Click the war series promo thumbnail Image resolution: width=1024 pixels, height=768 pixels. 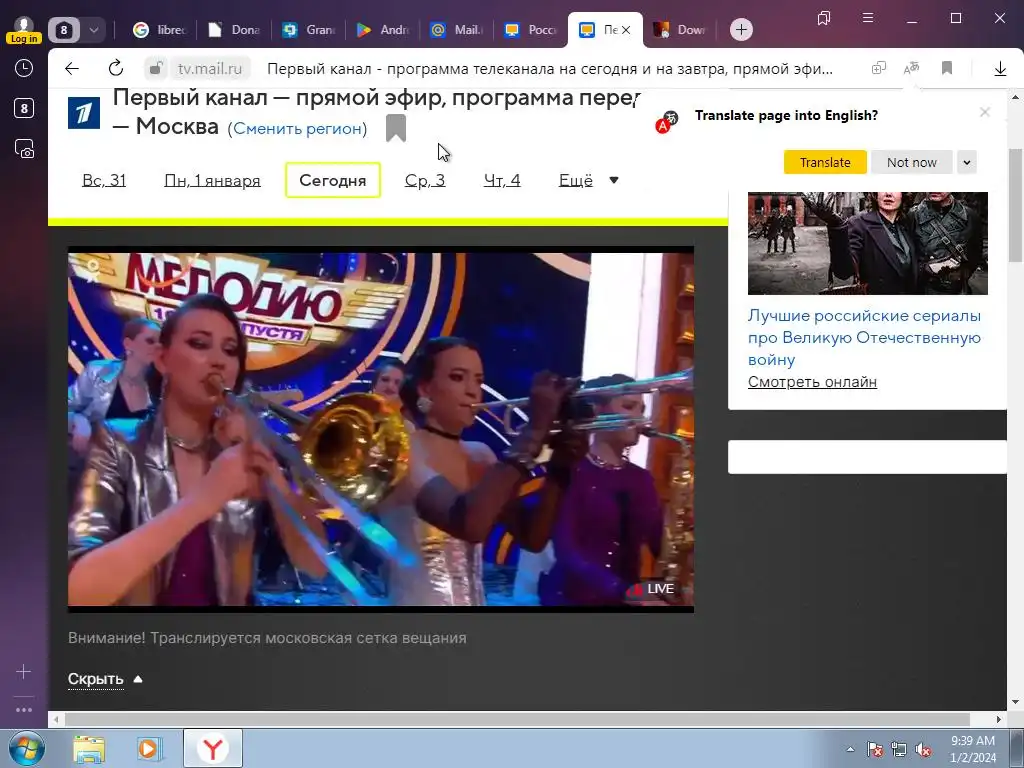coord(867,243)
